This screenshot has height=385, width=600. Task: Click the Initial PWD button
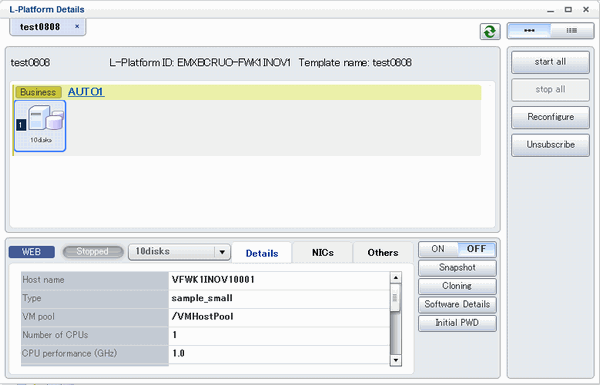click(x=457, y=323)
